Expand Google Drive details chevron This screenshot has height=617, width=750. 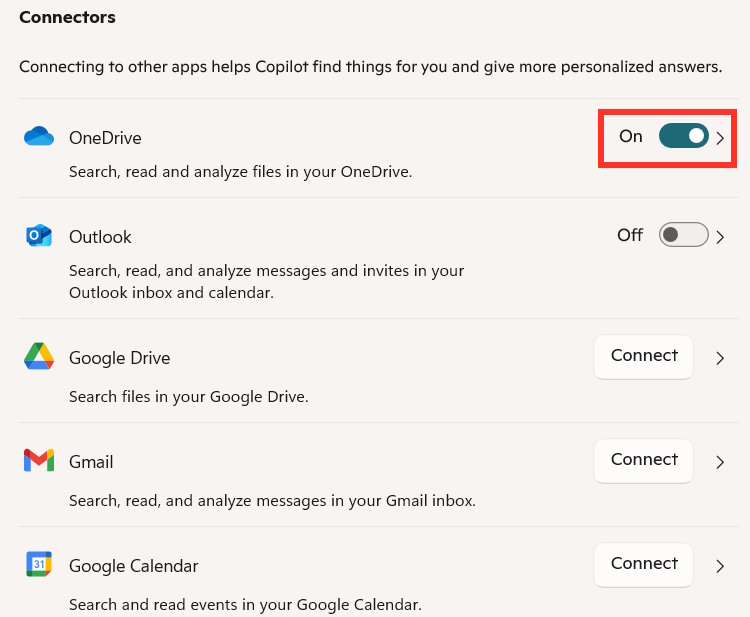pos(720,358)
